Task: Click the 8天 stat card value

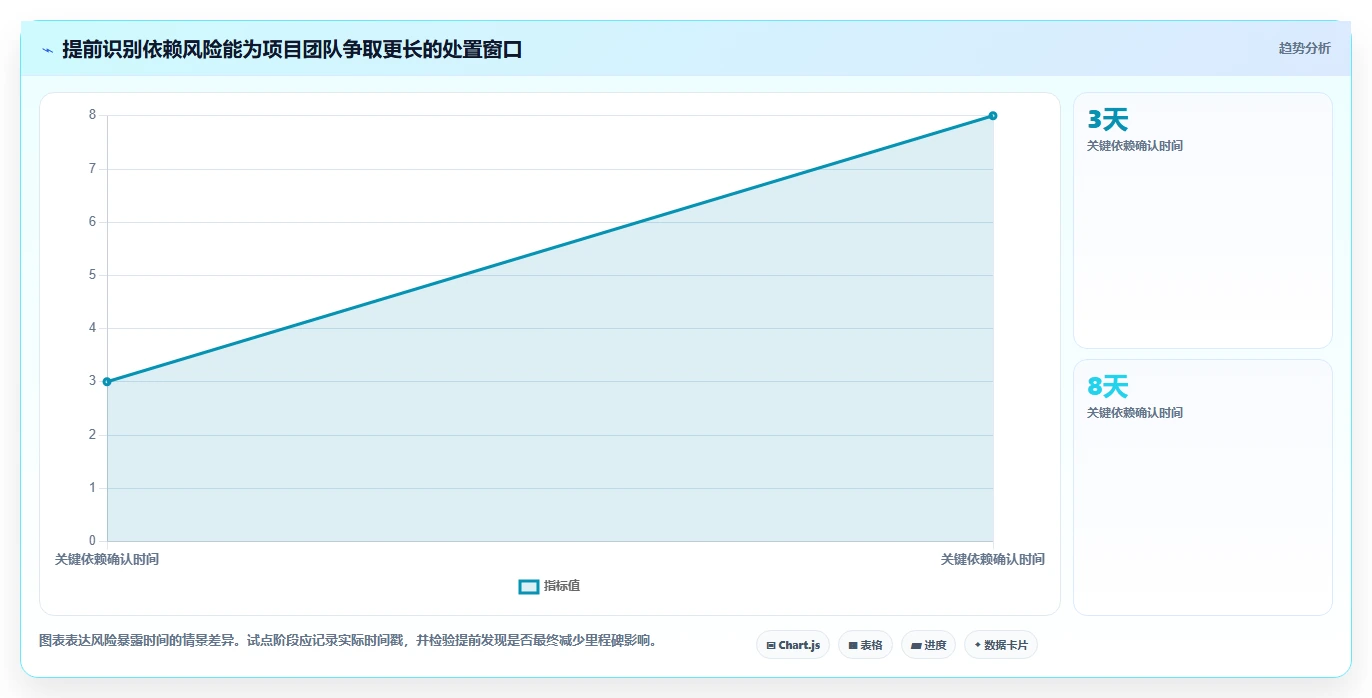Action: click(x=1107, y=387)
